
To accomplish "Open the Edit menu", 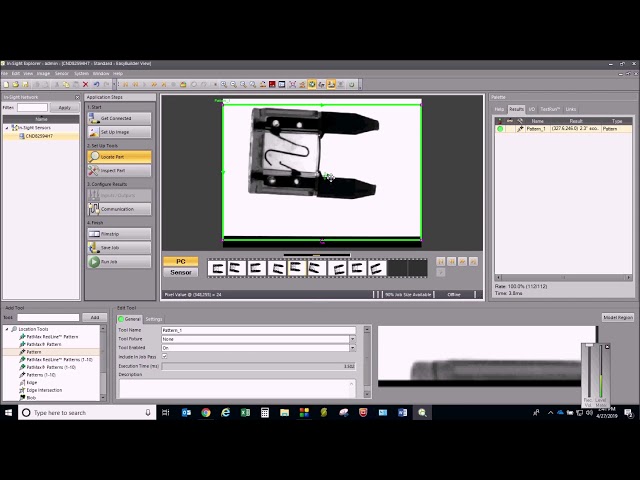I will [x=16, y=73].
